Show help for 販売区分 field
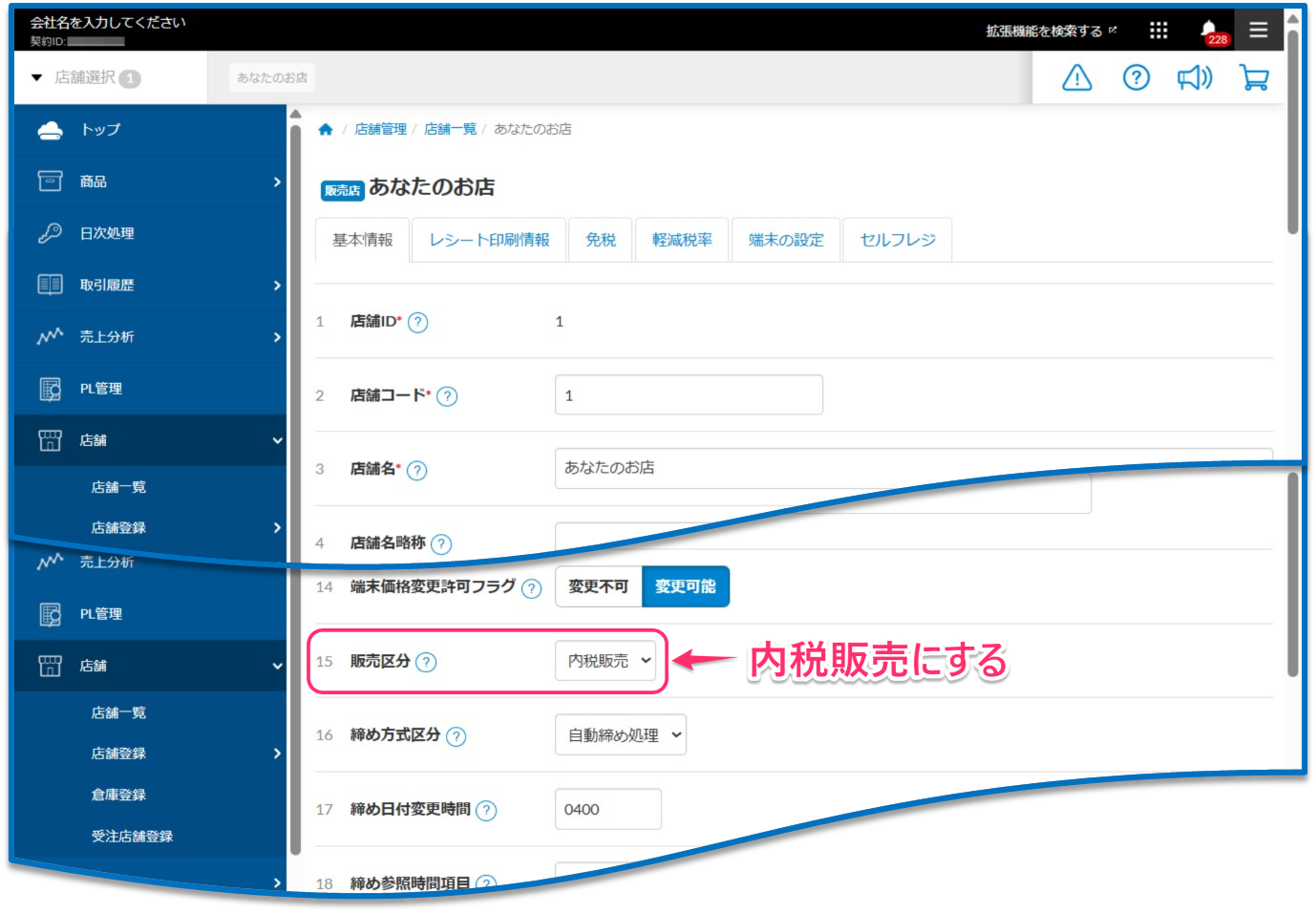Viewport: 1316px width, 913px height. (427, 662)
